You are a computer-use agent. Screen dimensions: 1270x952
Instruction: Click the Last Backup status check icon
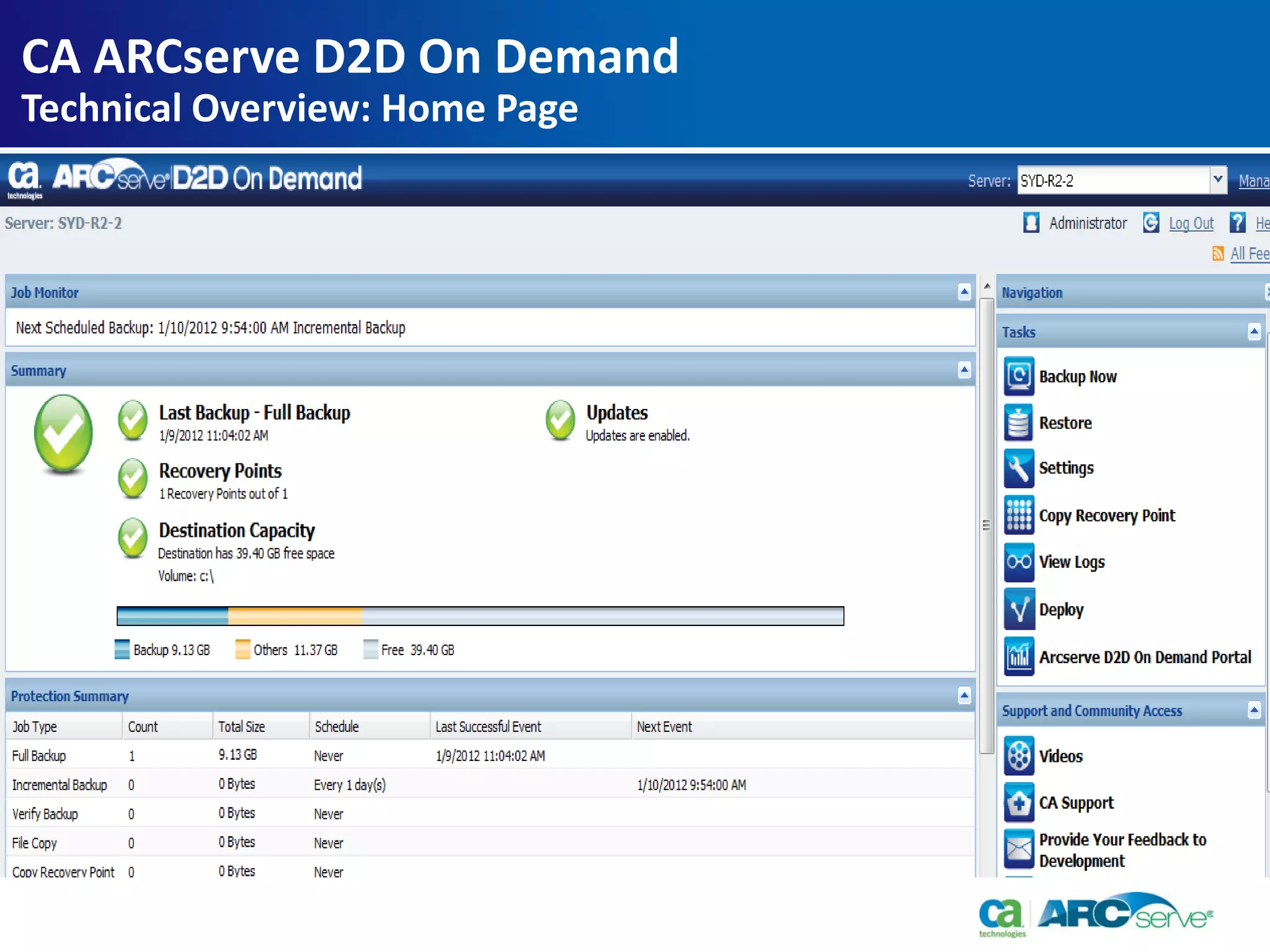click(133, 420)
